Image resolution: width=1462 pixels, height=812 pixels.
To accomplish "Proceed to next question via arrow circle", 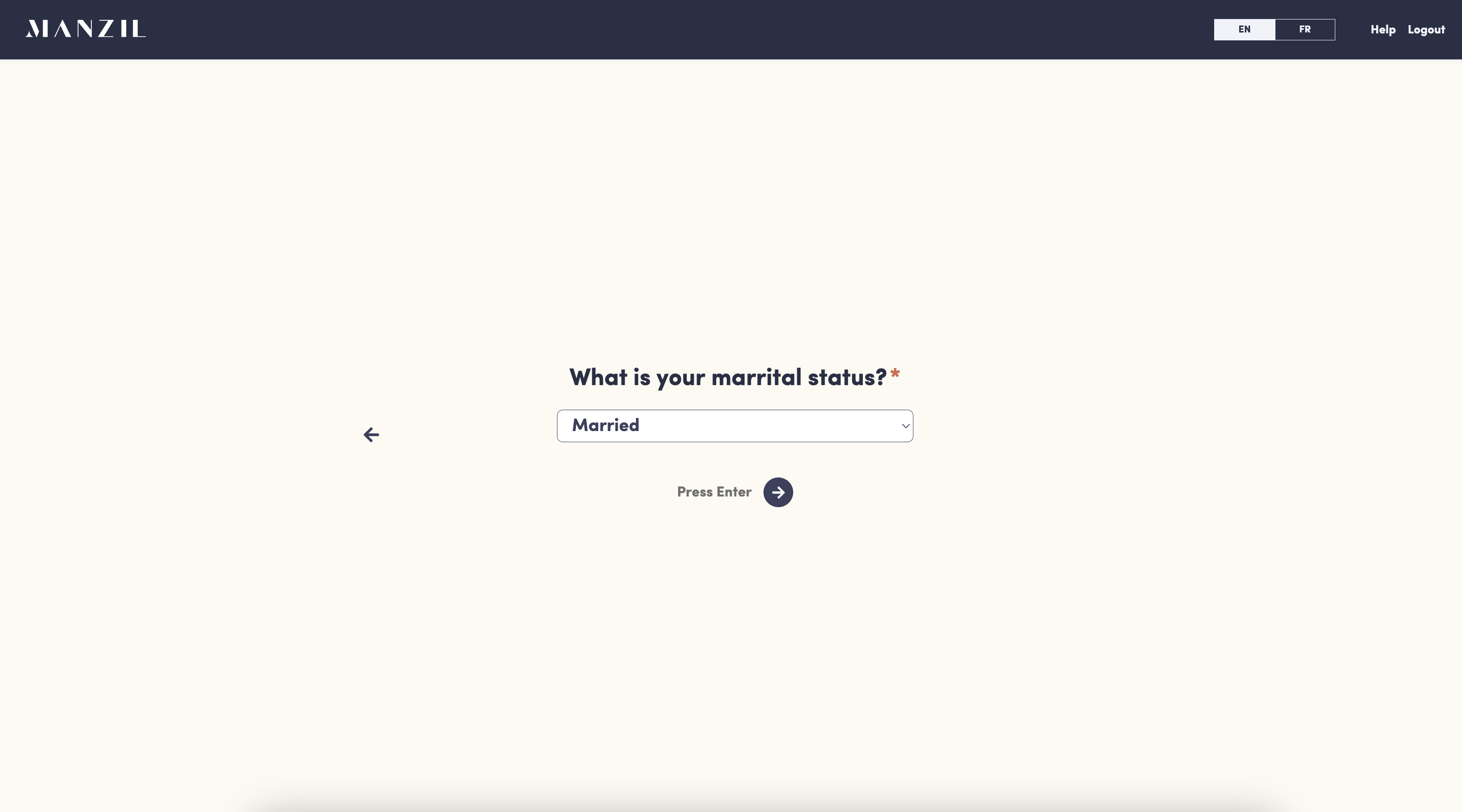I will pos(777,492).
